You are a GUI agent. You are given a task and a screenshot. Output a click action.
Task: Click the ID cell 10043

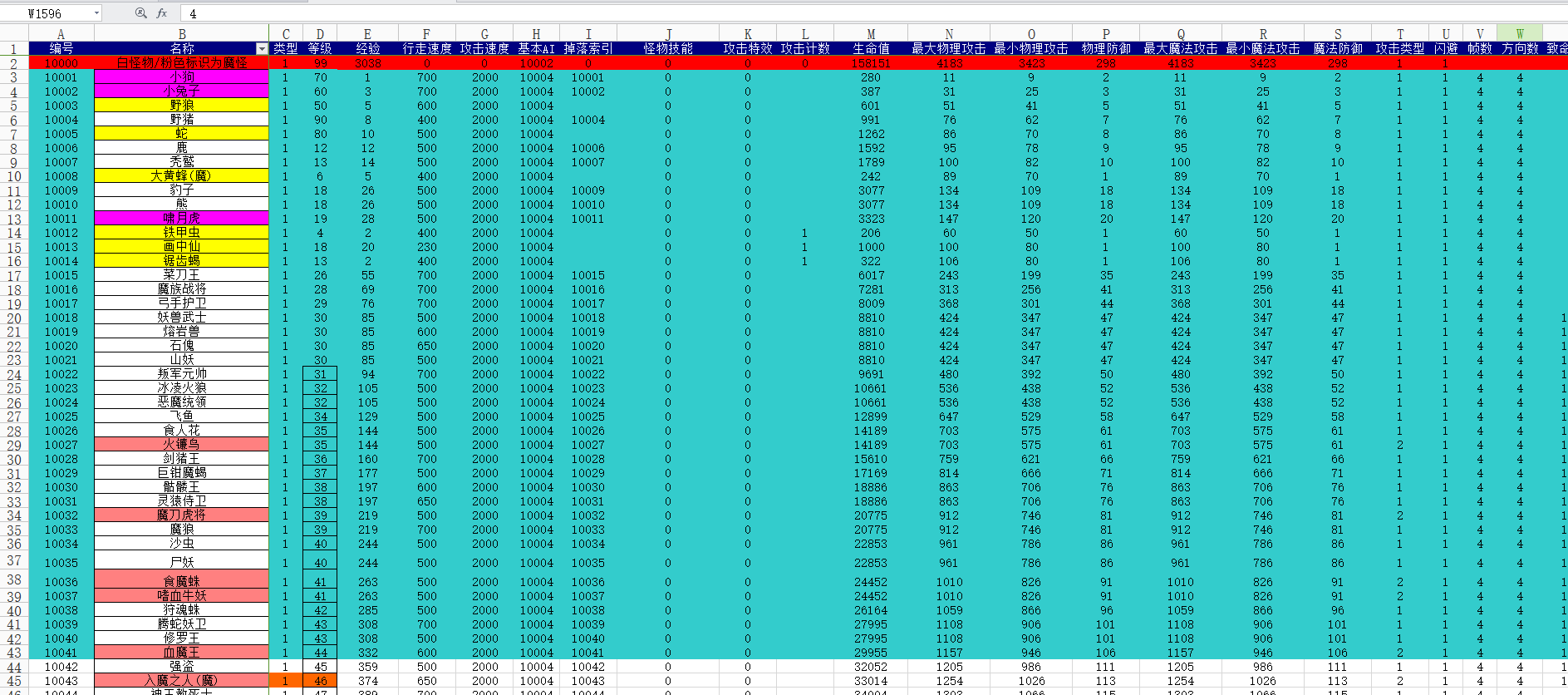coord(61,681)
